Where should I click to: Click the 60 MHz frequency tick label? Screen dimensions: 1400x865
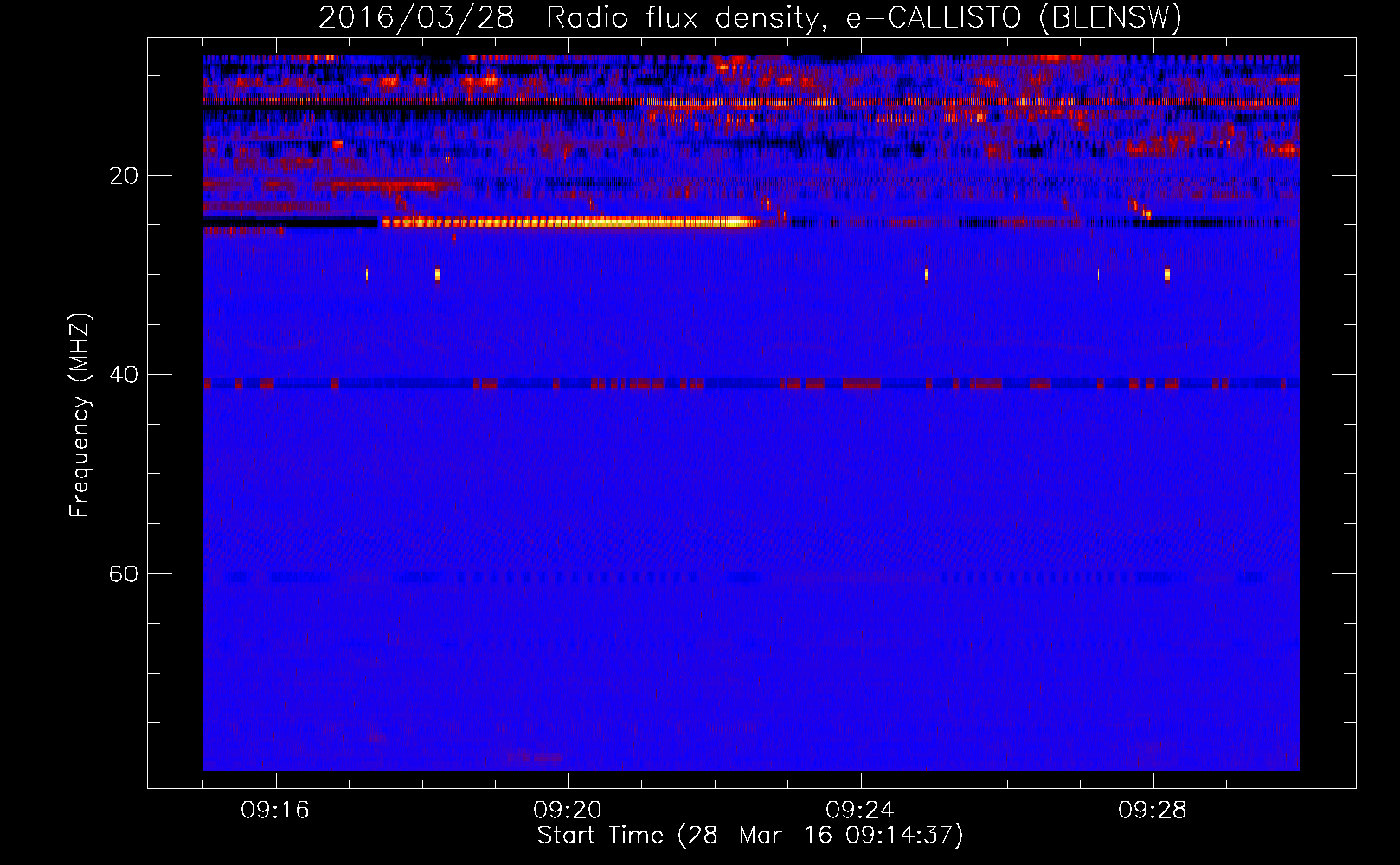pos(124,573)
